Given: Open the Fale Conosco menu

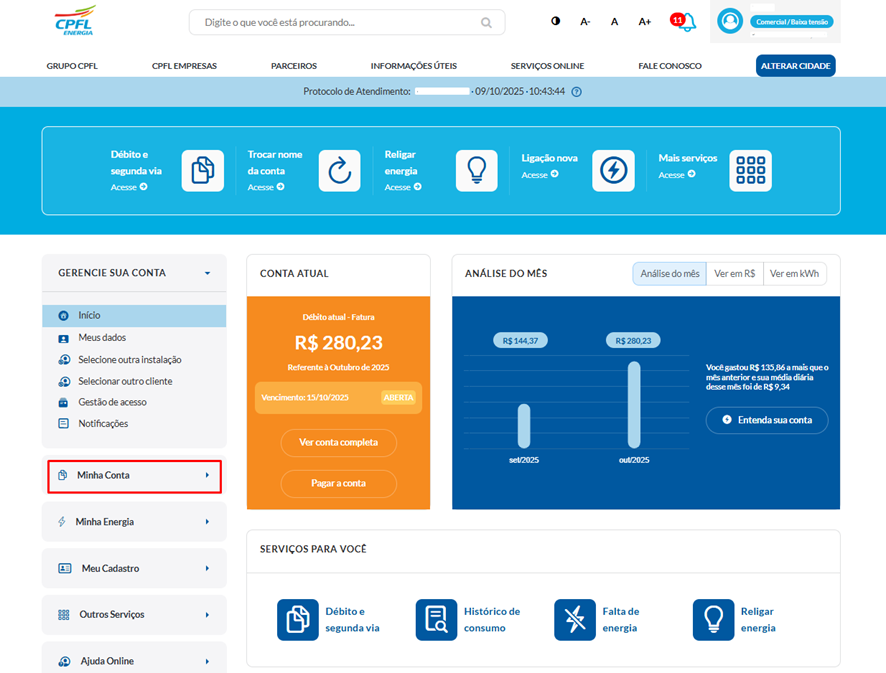Looking at the screenshot, I should pyautogui.click(x=669, y=66).
